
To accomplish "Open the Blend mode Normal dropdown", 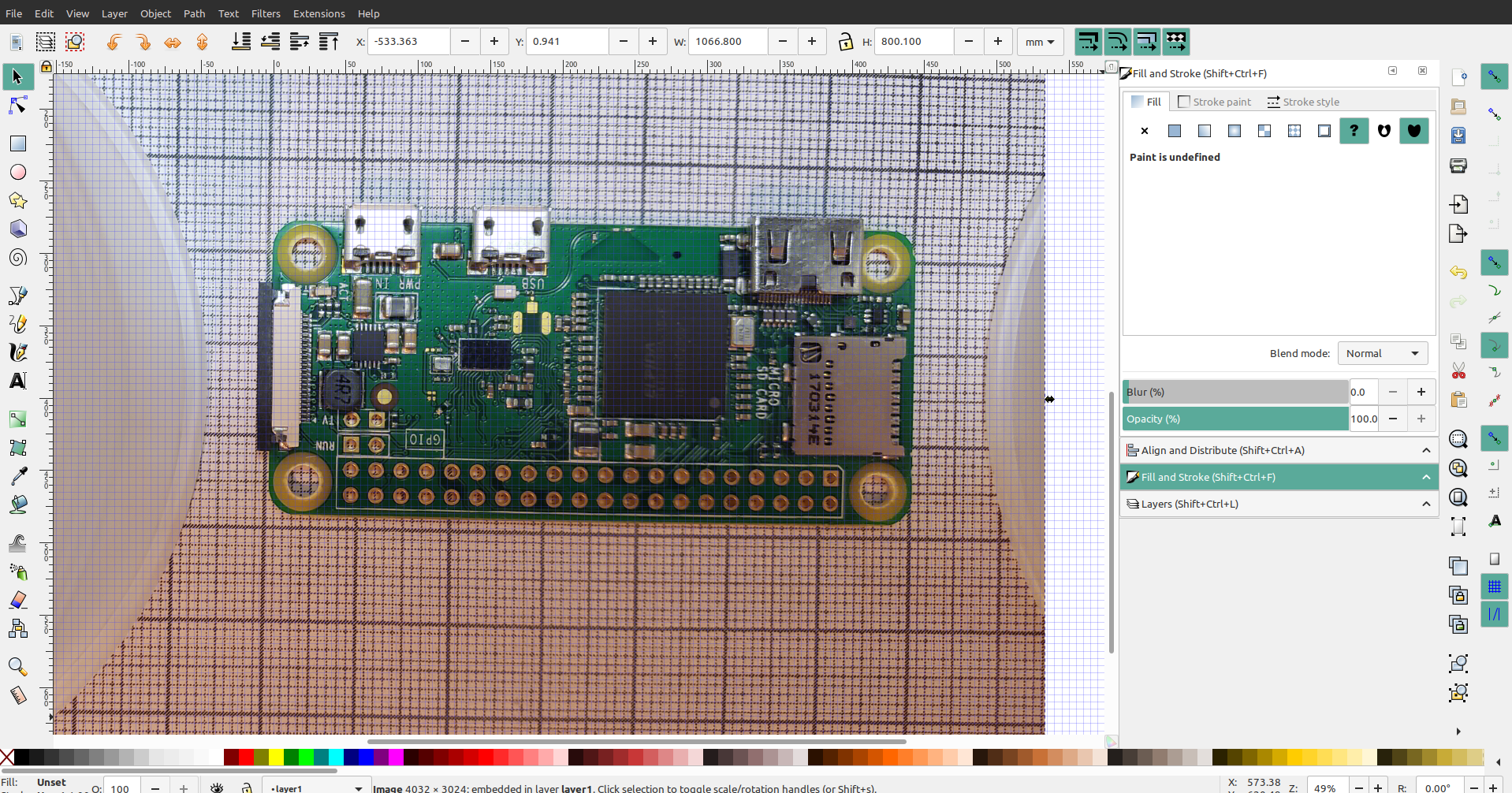I will (x=1383, y=353).
